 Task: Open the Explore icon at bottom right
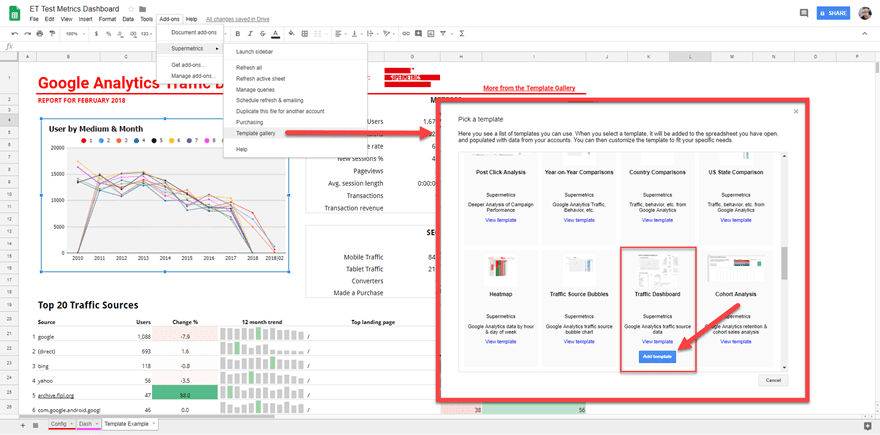tap(867, 425)
